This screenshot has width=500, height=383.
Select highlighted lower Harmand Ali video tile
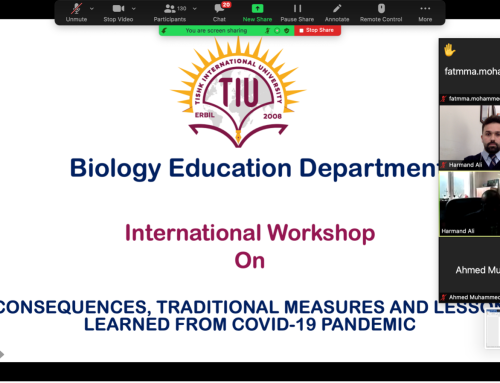pyautogui.click(x=470, y=203)
